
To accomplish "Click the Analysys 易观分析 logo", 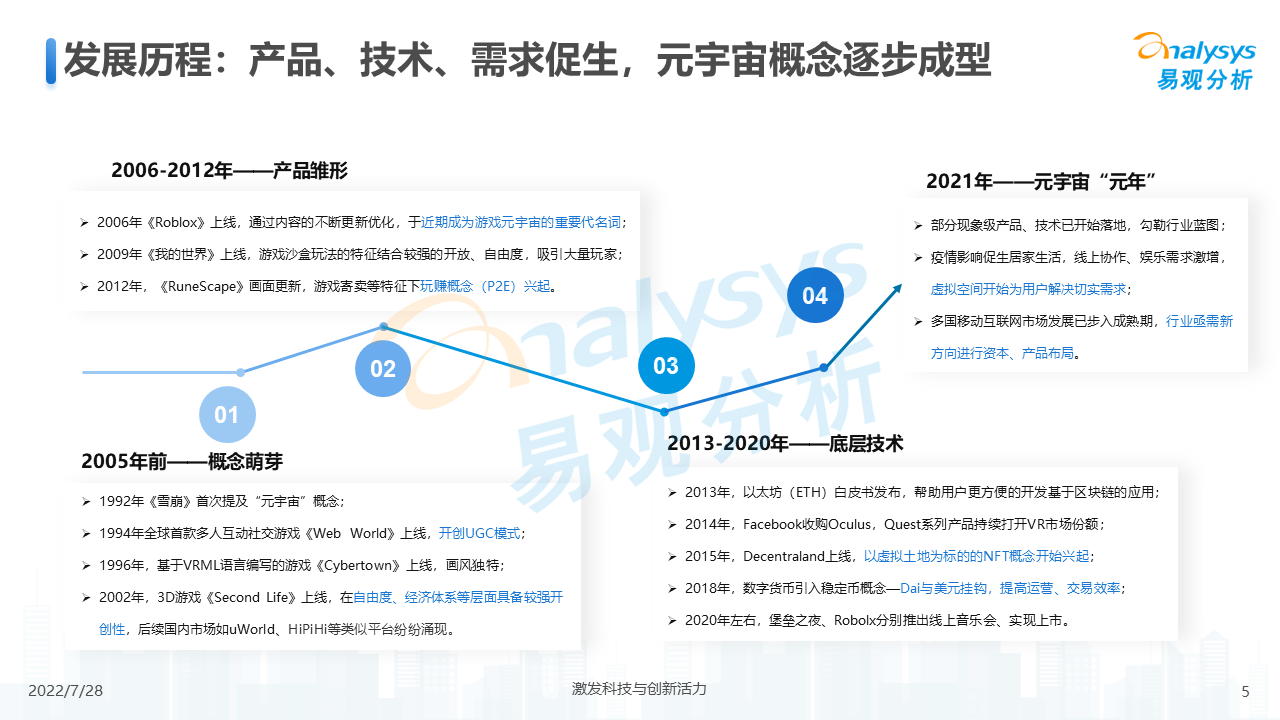I will point(1194,62).
